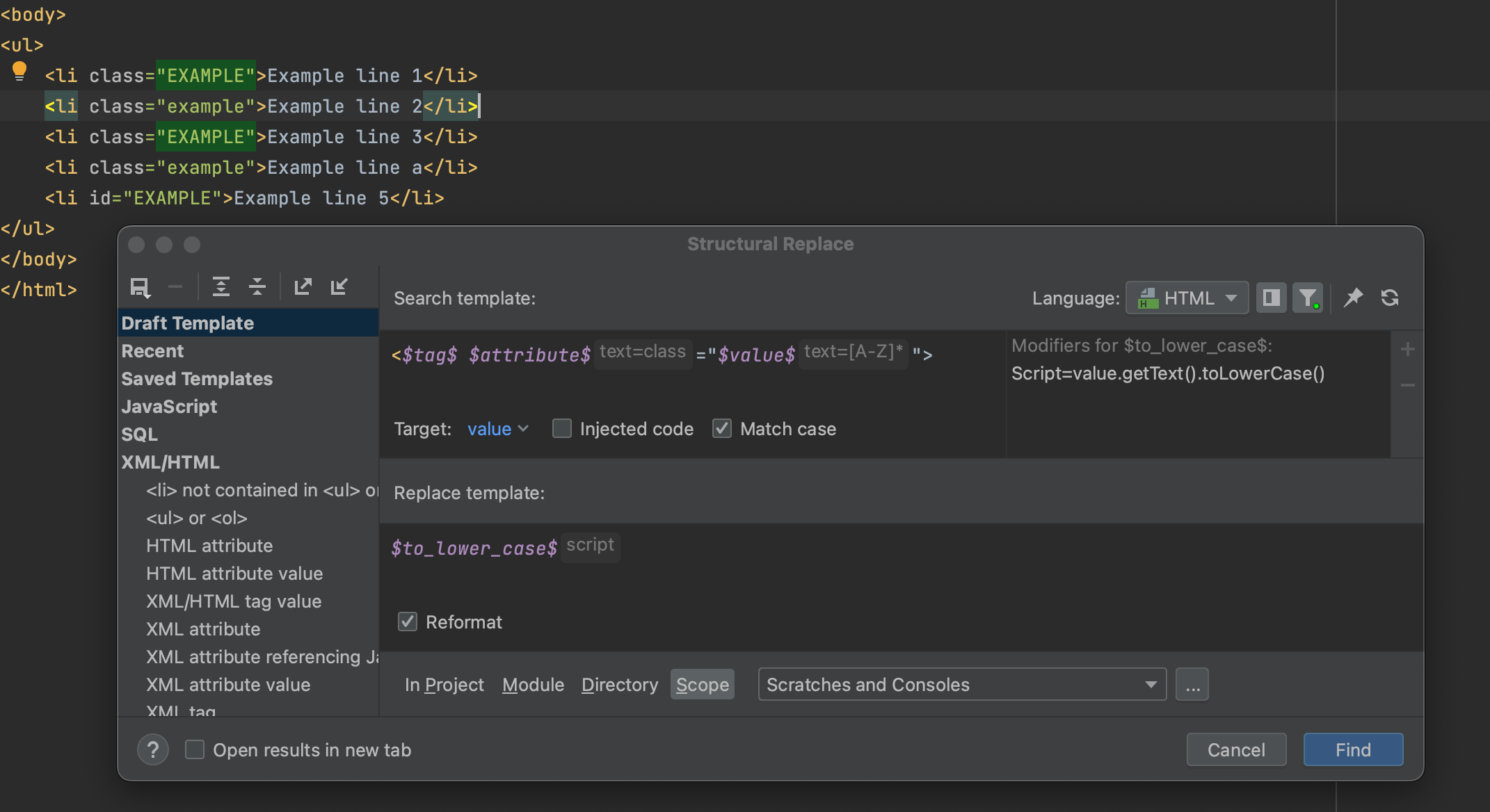Pin the Structural Replace dialog

[x=1353, y=298]
